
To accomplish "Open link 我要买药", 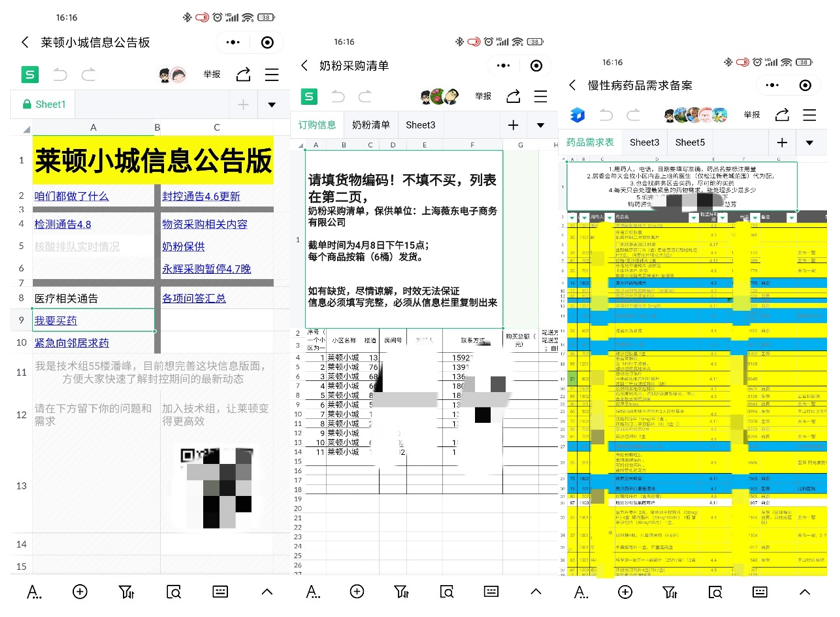I will click(56, 320).
